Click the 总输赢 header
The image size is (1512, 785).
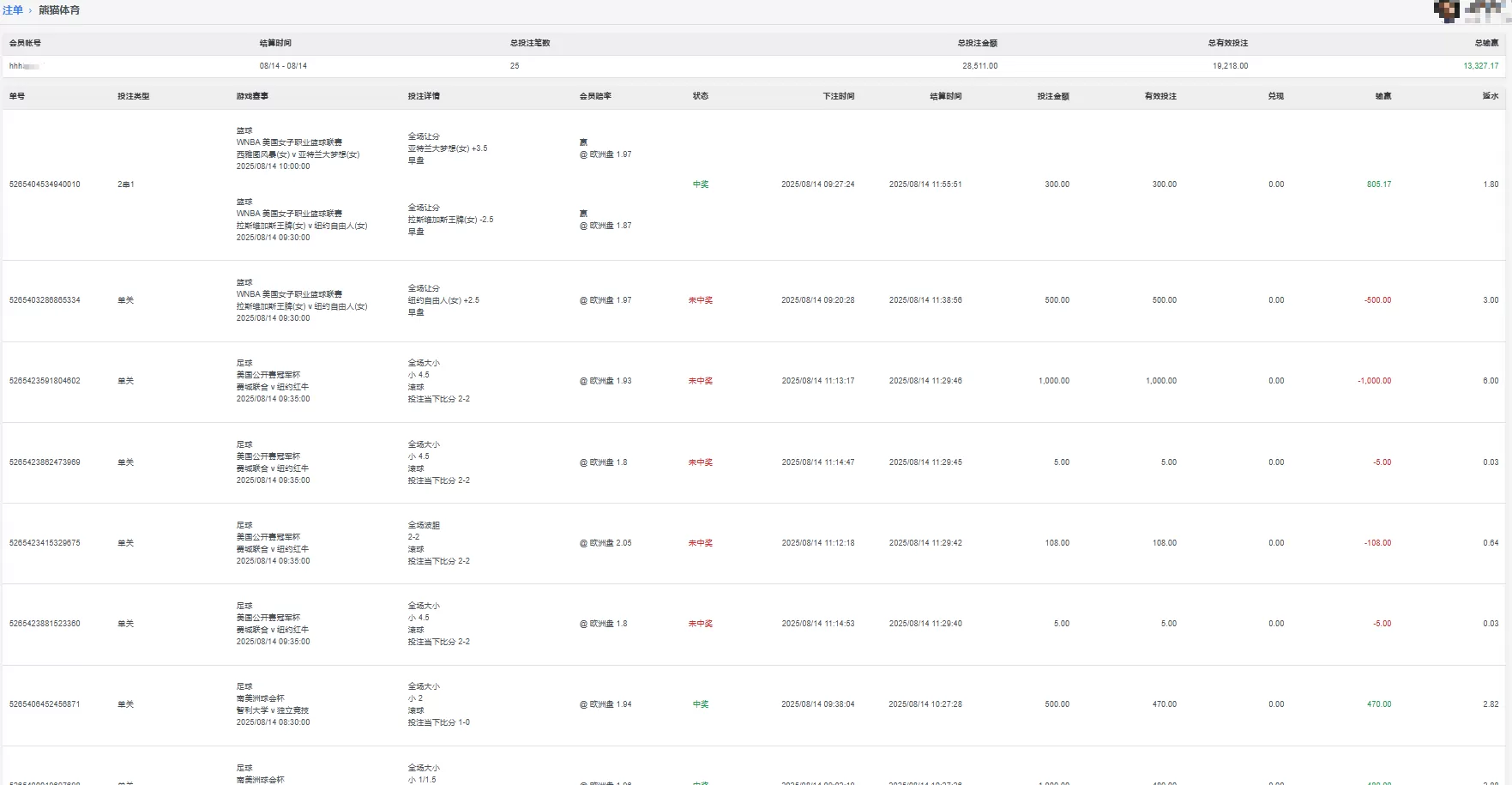[1487, 43]
